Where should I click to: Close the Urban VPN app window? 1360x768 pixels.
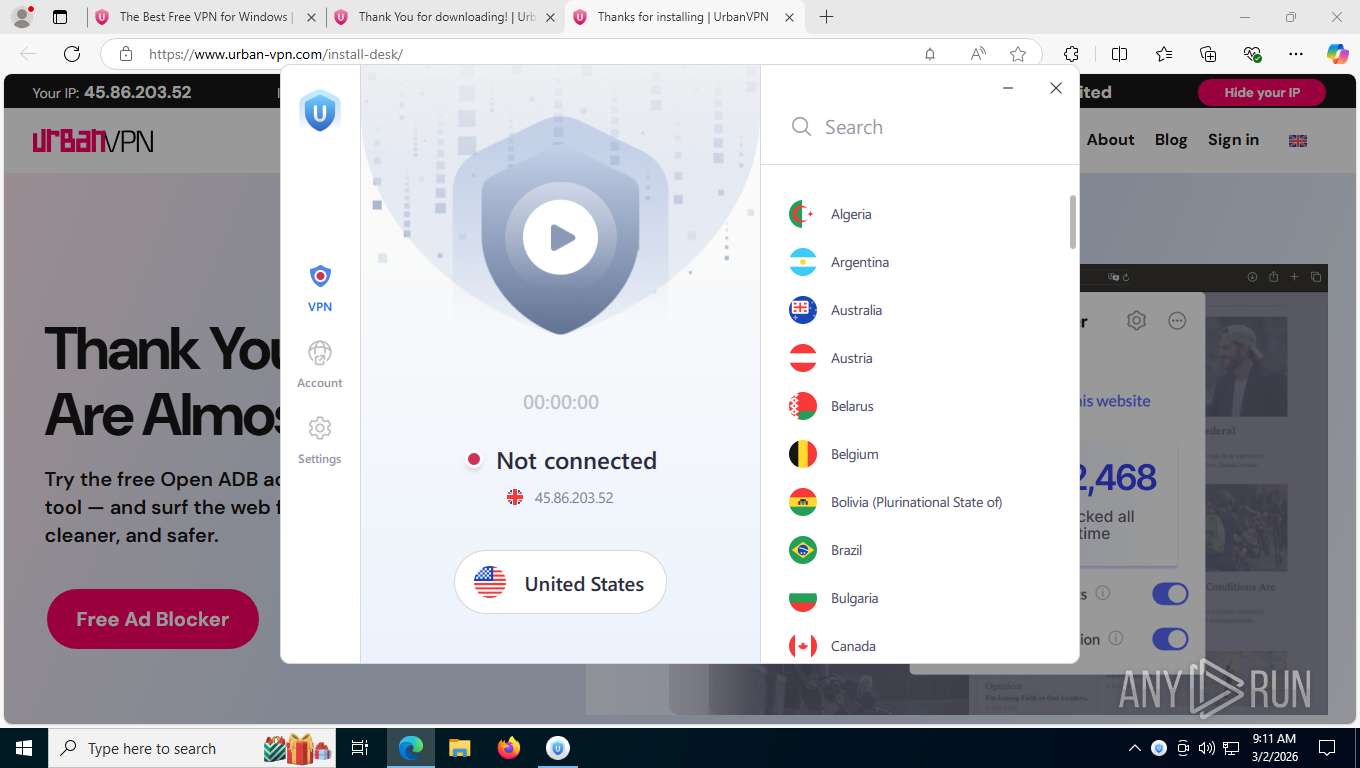coord(1056,88)
